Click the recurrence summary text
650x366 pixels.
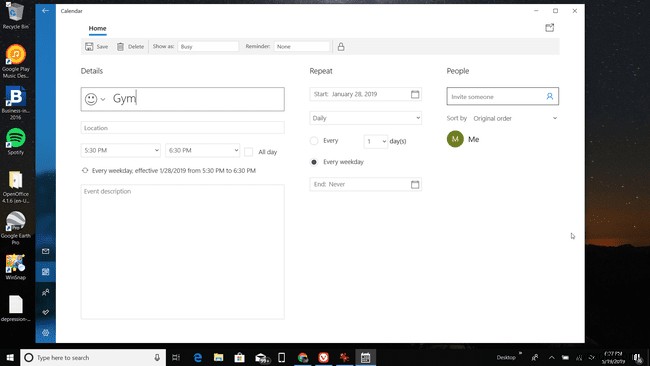pos(174,170)
